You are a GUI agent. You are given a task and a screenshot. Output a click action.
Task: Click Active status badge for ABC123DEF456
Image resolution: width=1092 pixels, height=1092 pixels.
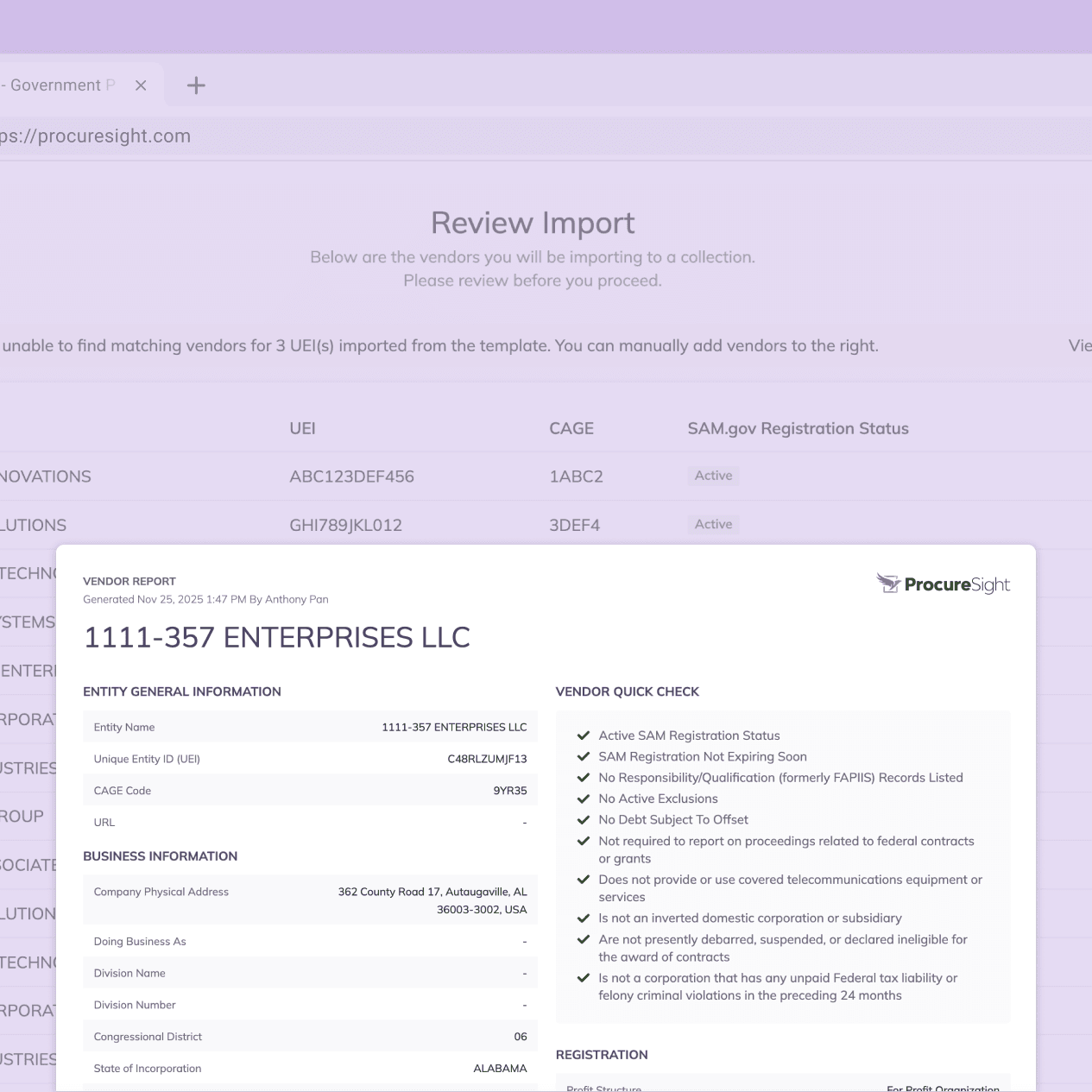pos(713,476)
